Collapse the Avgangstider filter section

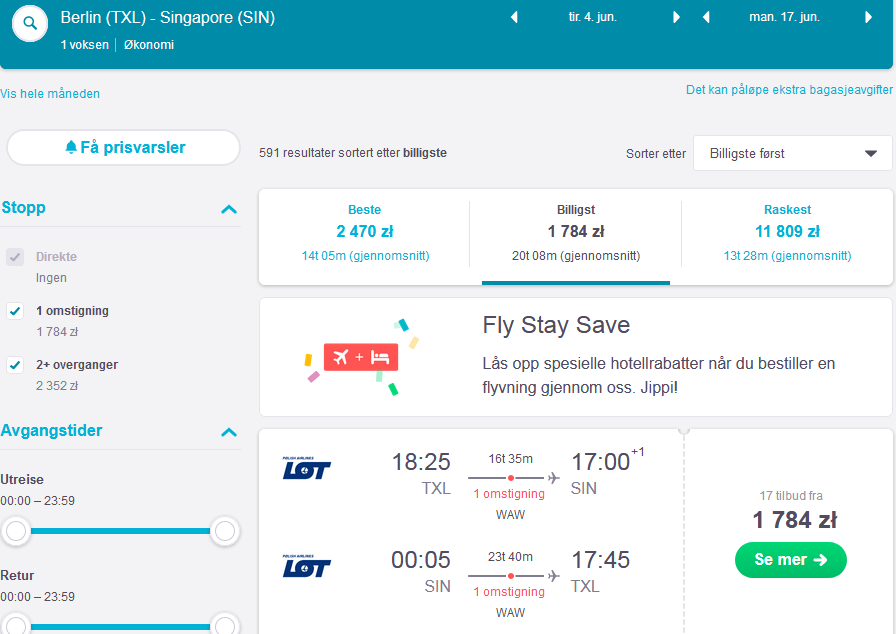tap(229, 432)
